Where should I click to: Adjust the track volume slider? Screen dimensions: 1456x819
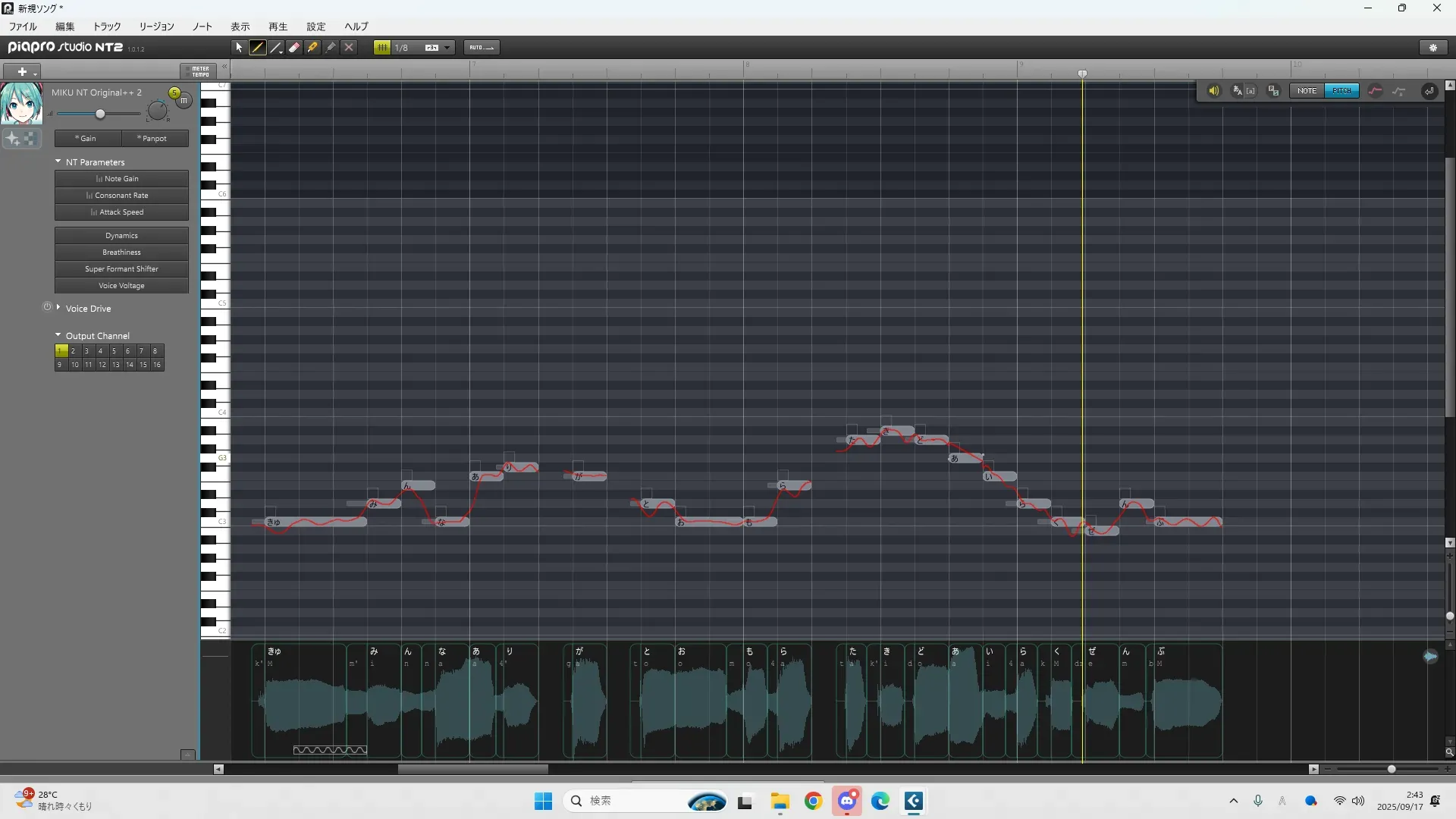pyautogui.click(x=100, y=114)
